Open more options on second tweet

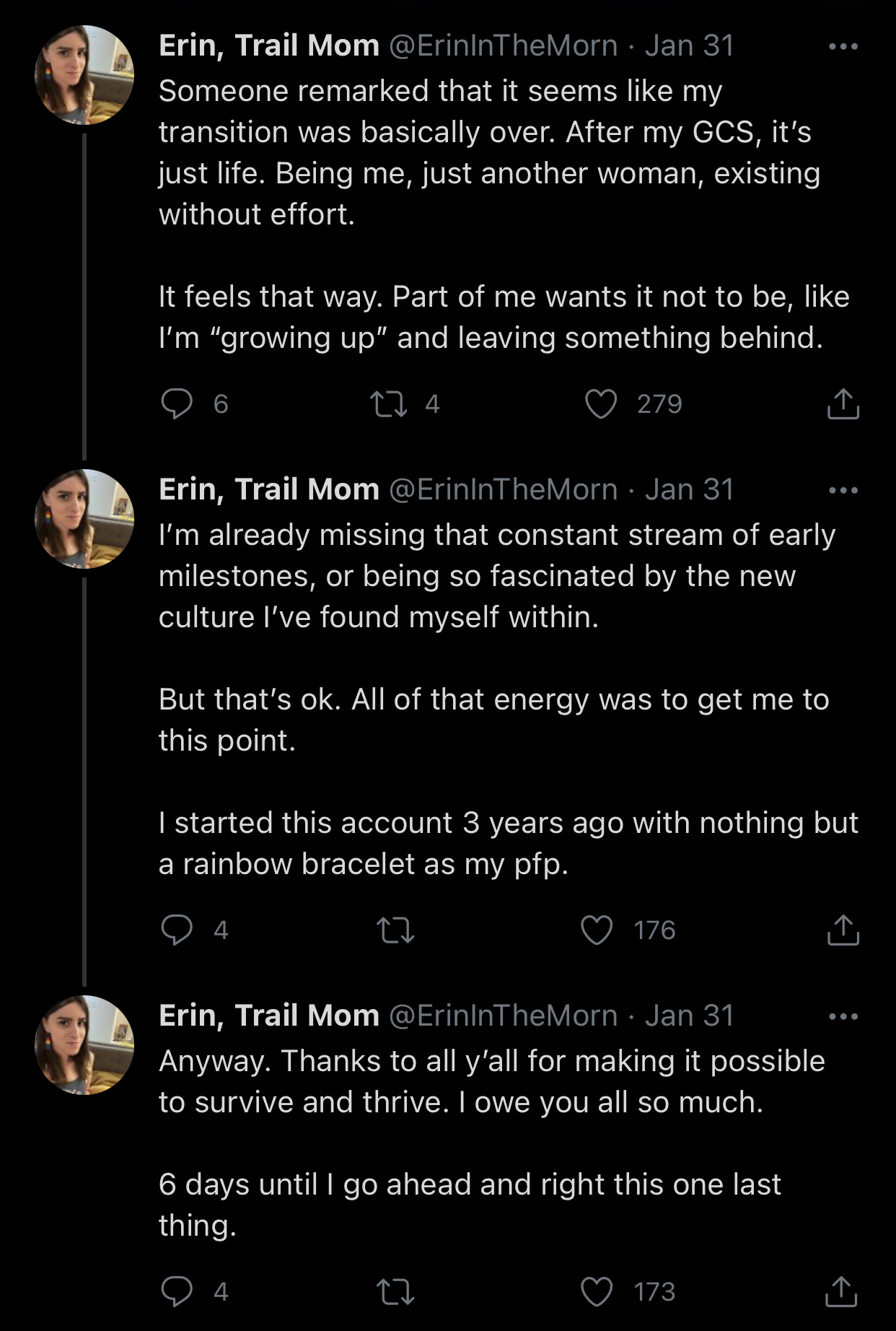pyautogui.click(x=843, y=491)
